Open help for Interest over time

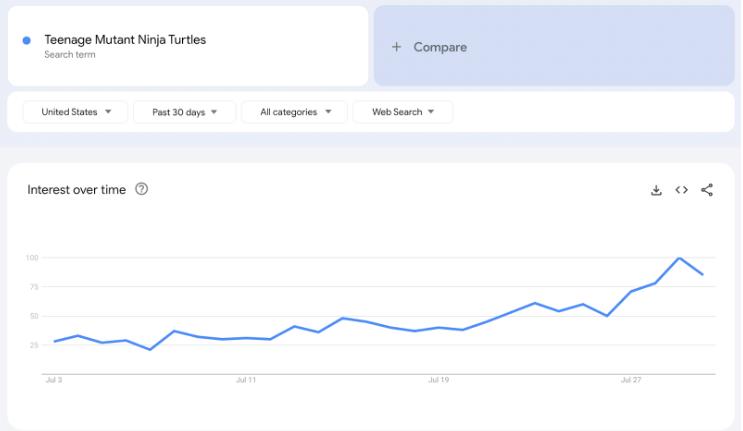(x=141, y=189)
